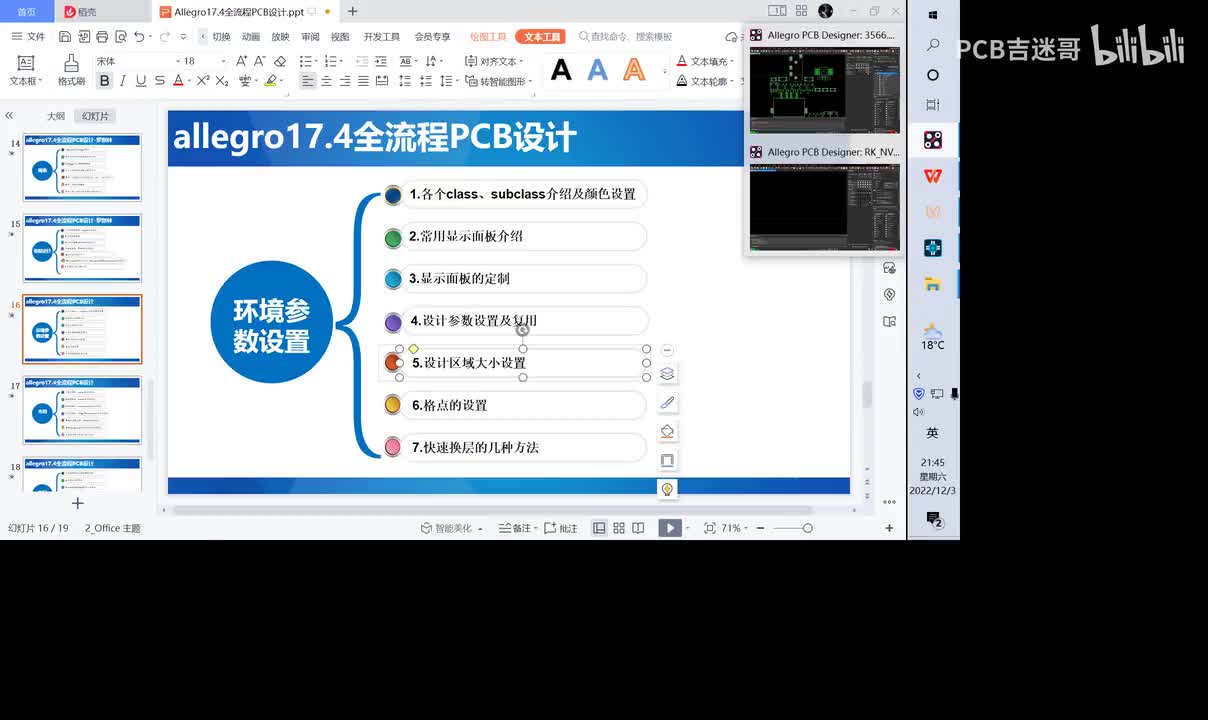
Task: Click the zoom slider handle in the status bar
Action: [x=808, y=528]
